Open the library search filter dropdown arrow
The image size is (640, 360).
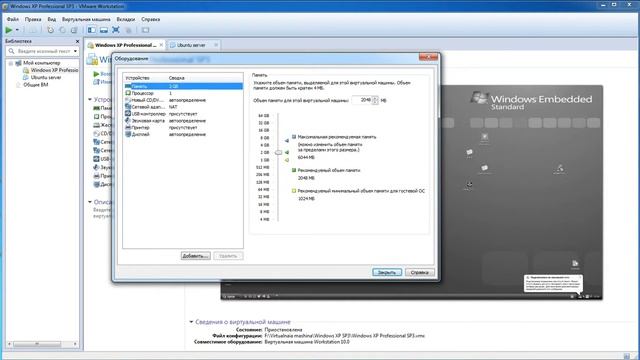76,51
